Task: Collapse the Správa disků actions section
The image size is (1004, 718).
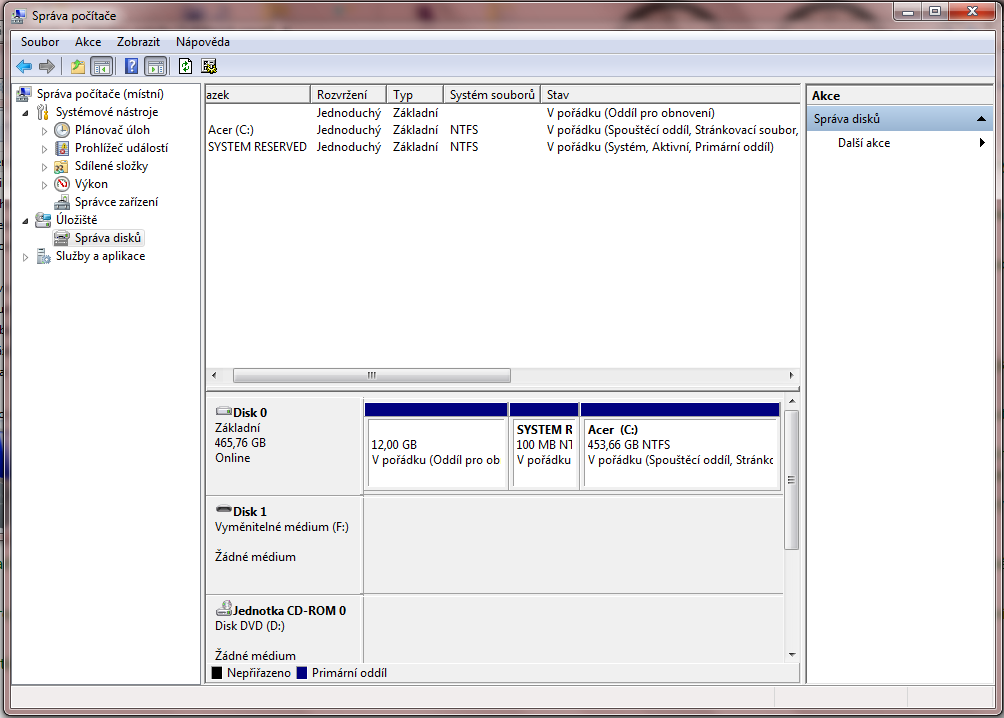Action: pyautogui.click(x=981, y=119)
